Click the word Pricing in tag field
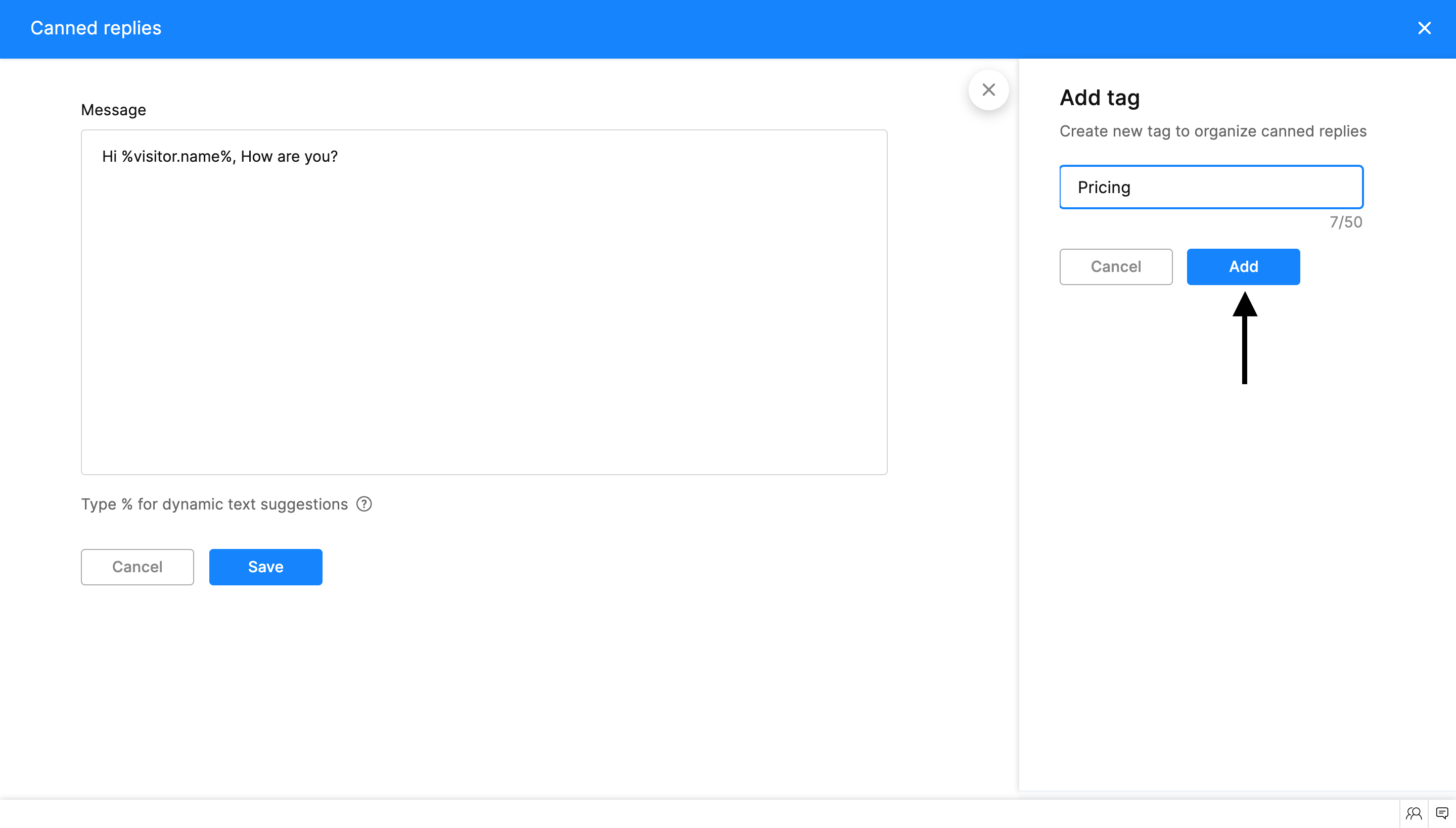 tap(1103, 187)
